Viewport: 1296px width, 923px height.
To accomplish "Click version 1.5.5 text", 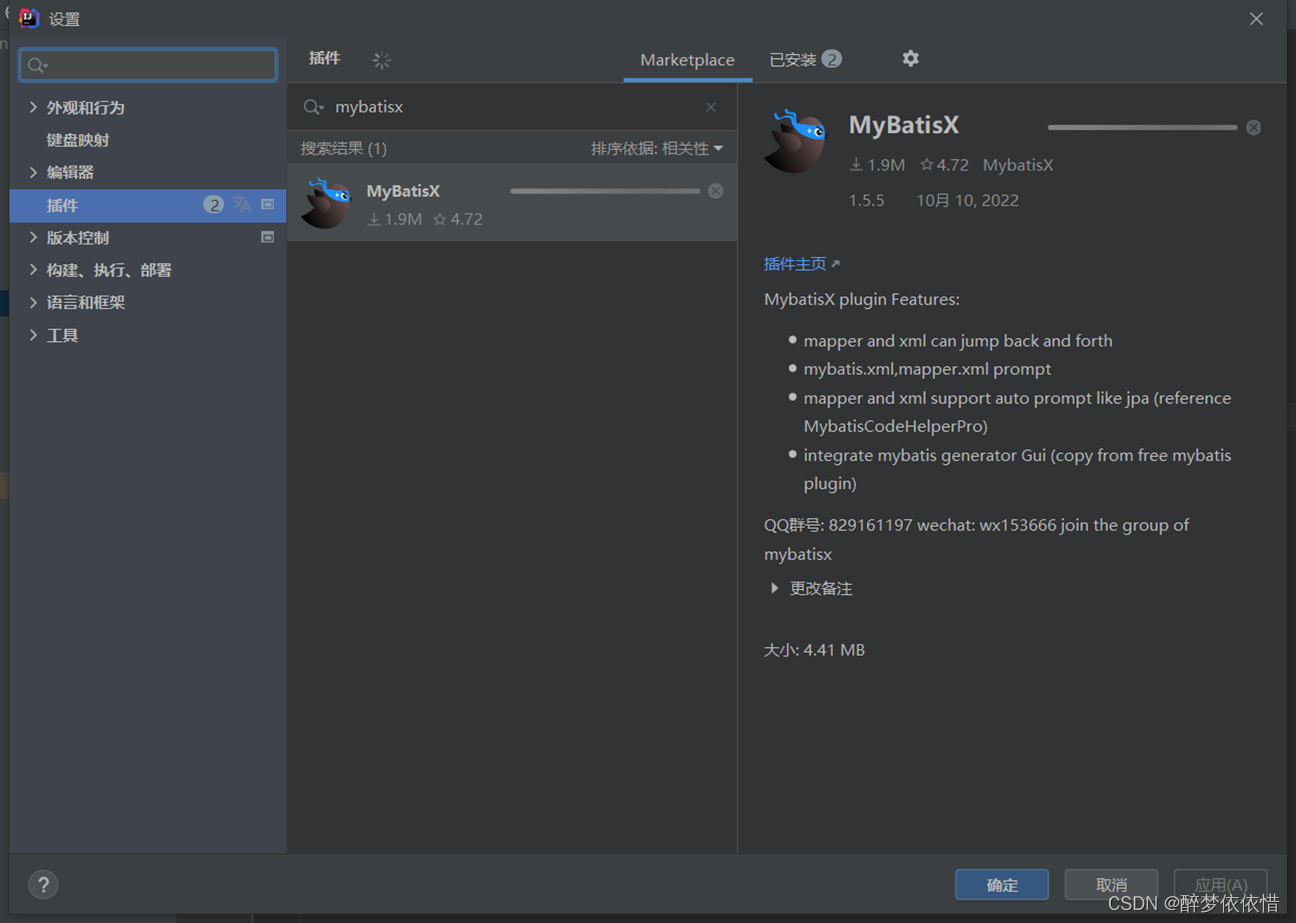I will pyautogui.click(x=867, y=200).
